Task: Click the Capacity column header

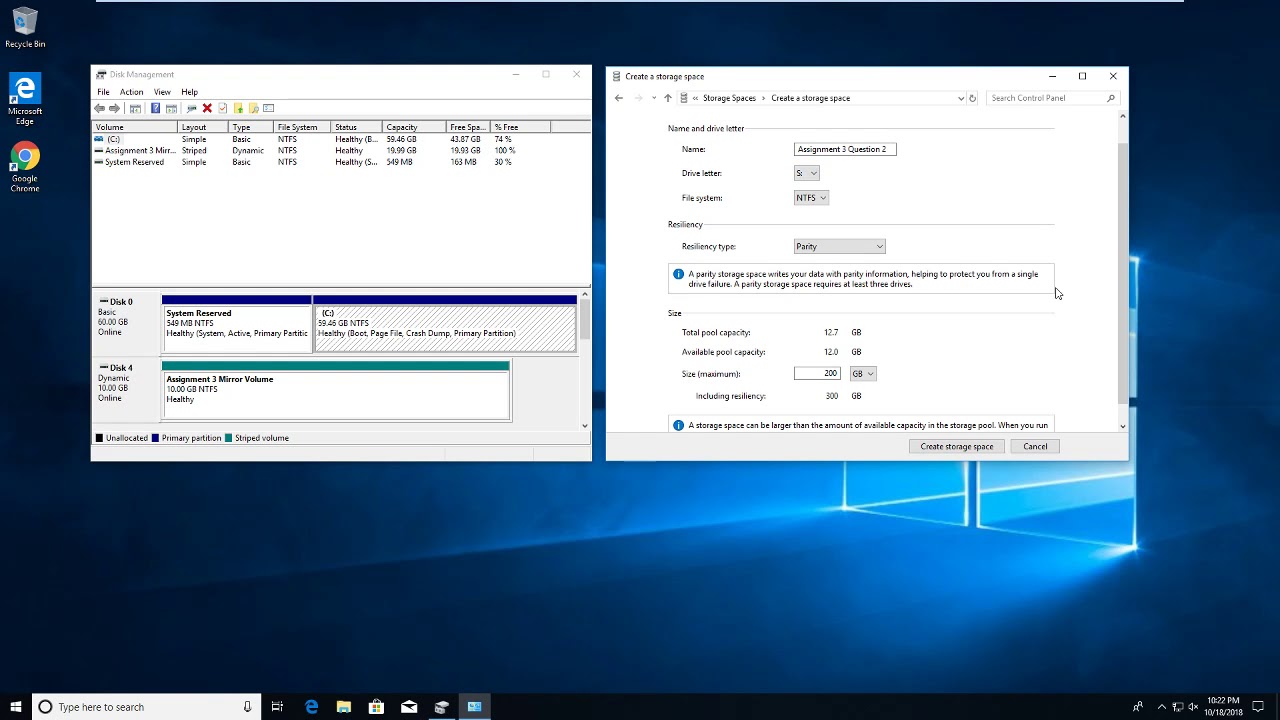Action: coord(414,127)
